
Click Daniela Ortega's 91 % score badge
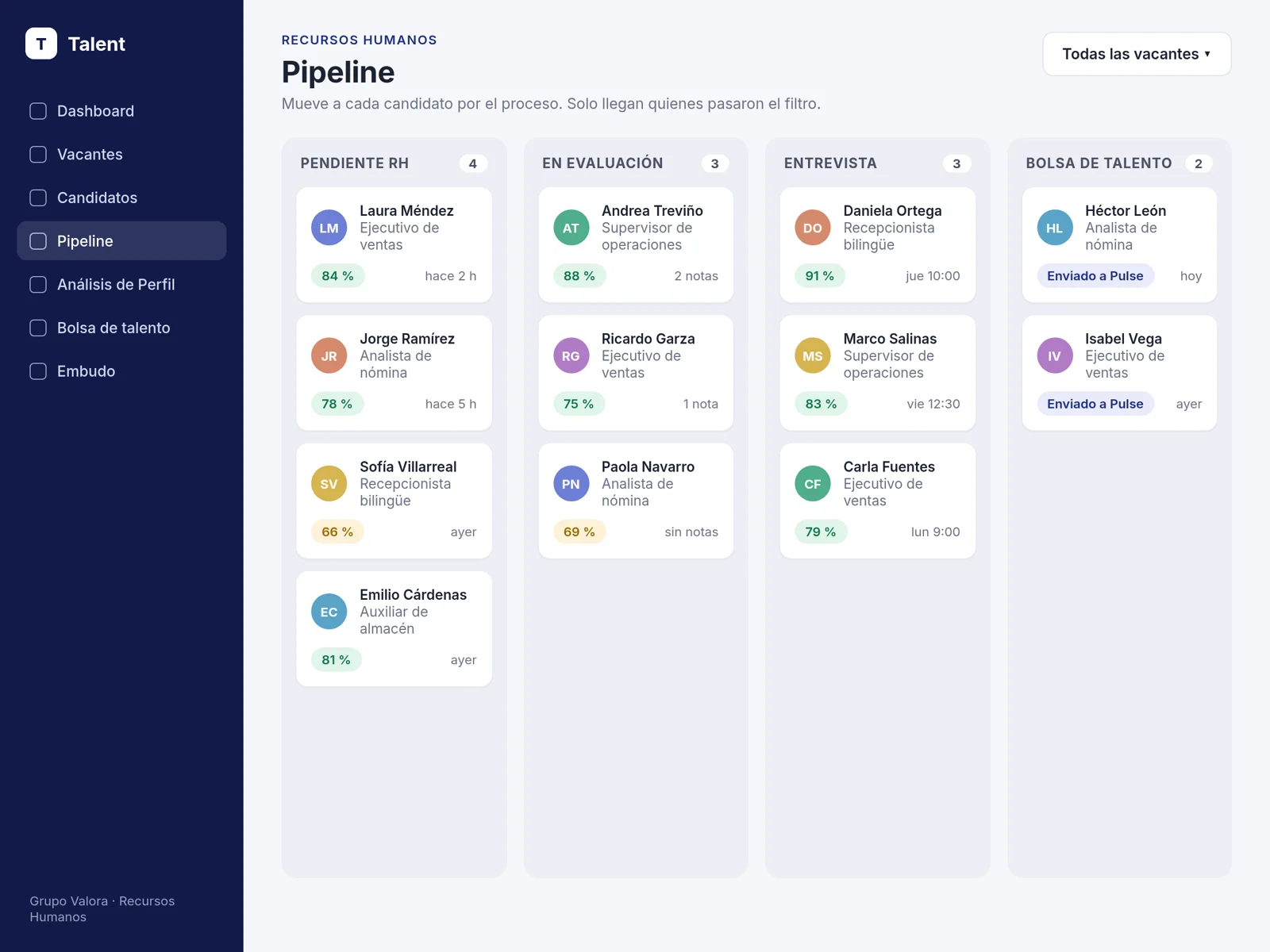point(819,275)
